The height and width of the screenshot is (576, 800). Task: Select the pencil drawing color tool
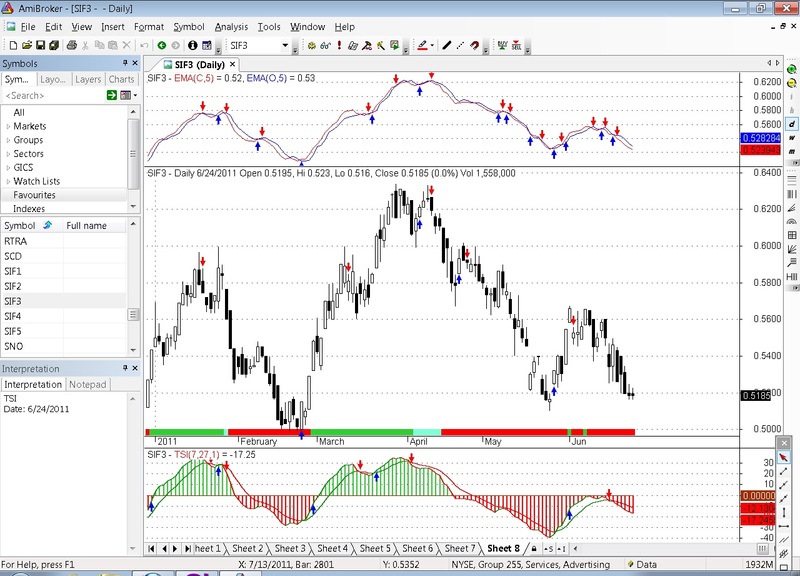422,45
